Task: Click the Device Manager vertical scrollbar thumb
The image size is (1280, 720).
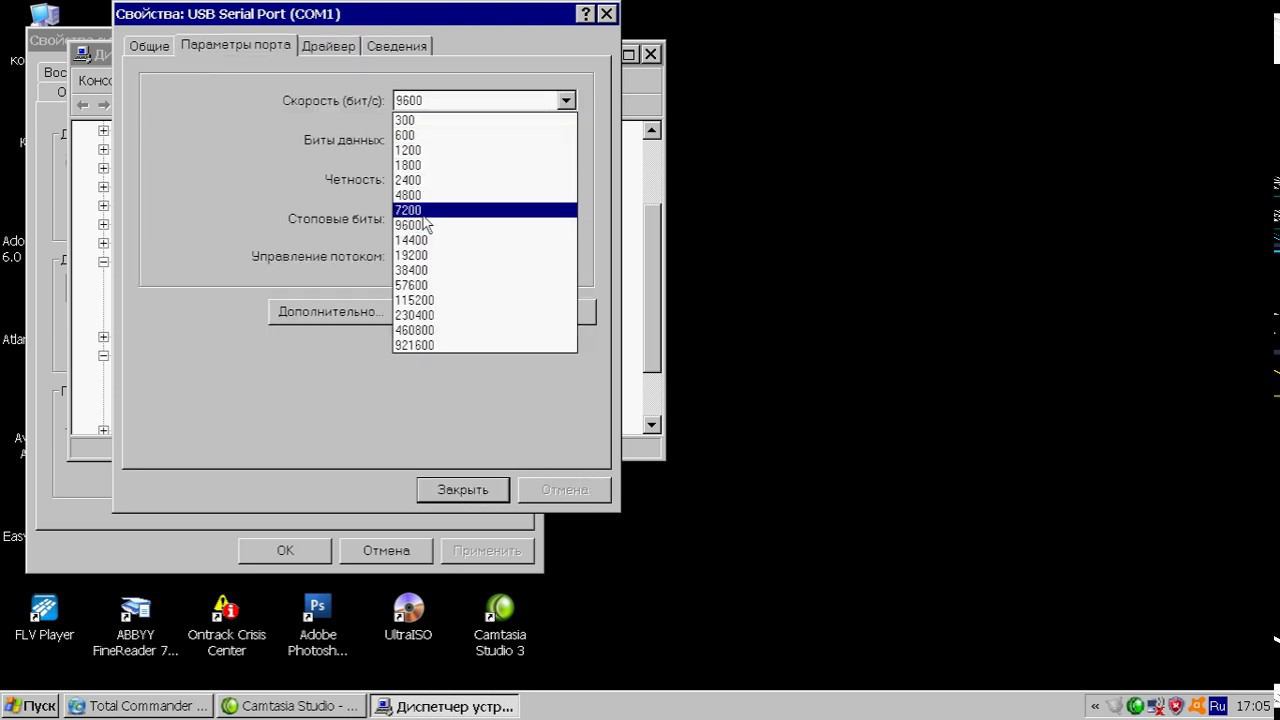Action: click(x=652, y=288)
